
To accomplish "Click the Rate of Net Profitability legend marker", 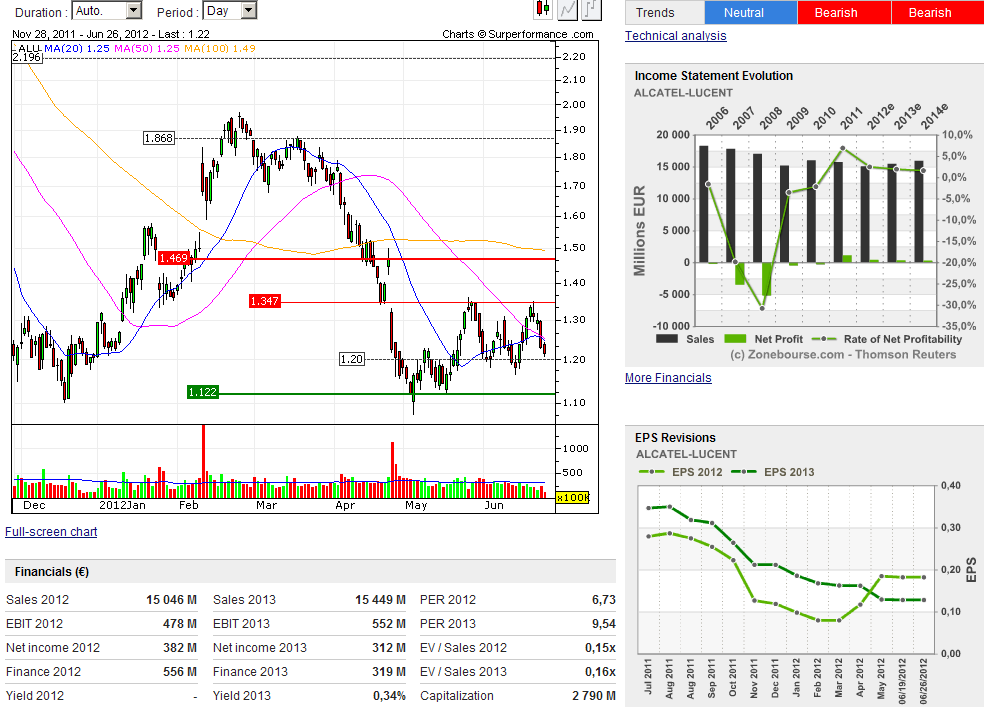I will (x=824, y=339).
